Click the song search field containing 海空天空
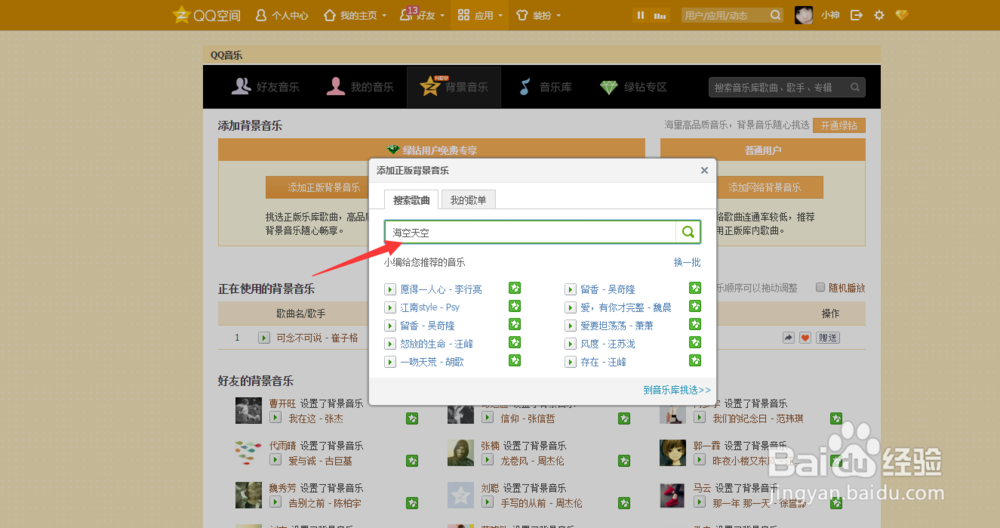Image resolution: width=1000 pixels, height=528 pixels. click(530, 232)
